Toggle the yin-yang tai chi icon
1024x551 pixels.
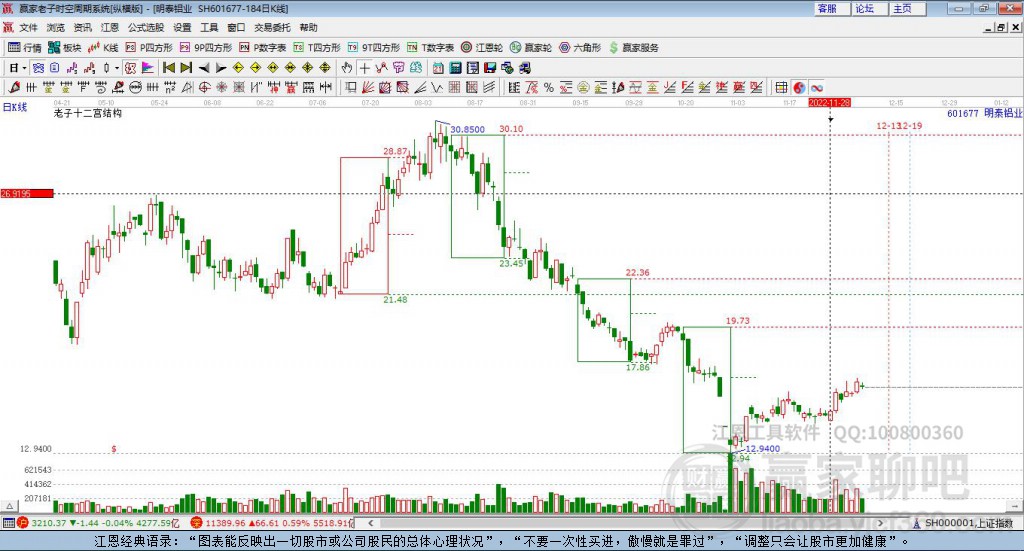(799, 87)
